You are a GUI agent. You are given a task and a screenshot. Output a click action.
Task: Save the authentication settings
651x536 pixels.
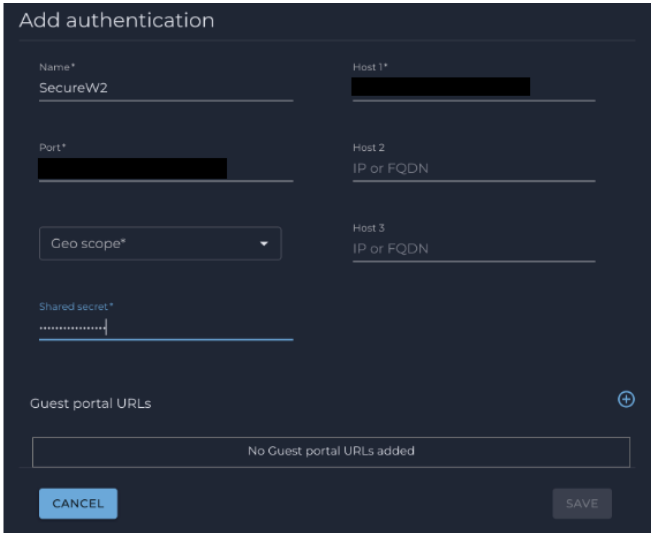pyautogui.click(x=582, y=504)
